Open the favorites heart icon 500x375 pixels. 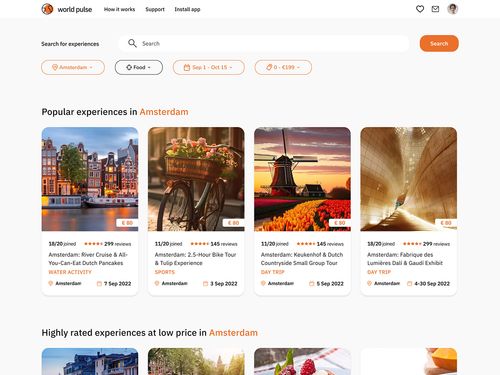(420, 9)
